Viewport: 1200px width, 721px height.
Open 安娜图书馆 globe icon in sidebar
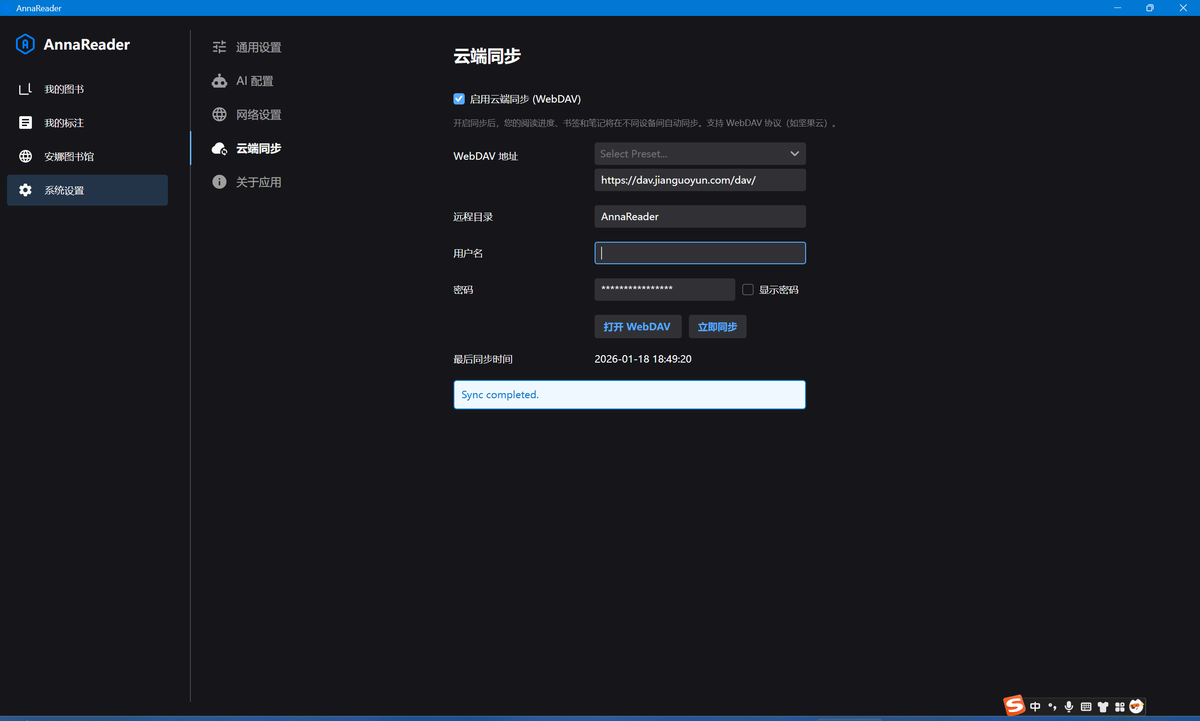[x=25, y=157]
